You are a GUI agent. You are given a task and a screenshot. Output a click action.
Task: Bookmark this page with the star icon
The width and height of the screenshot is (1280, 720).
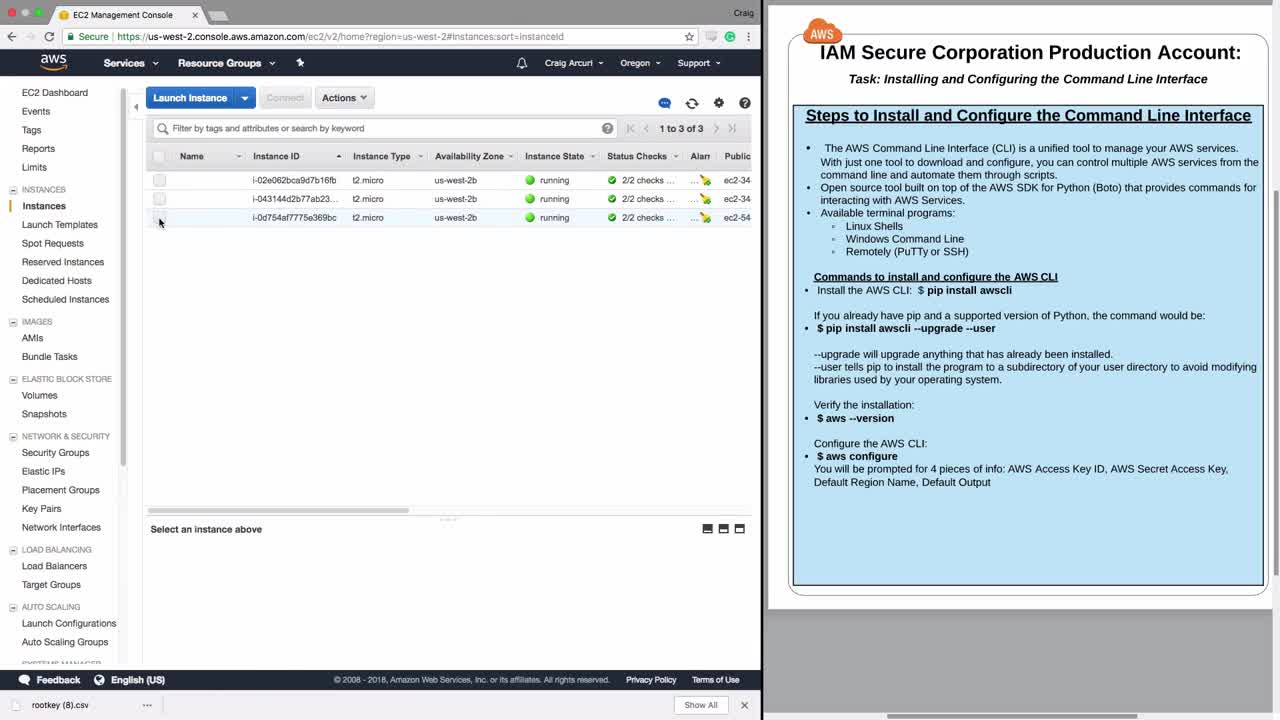[689, 37]
